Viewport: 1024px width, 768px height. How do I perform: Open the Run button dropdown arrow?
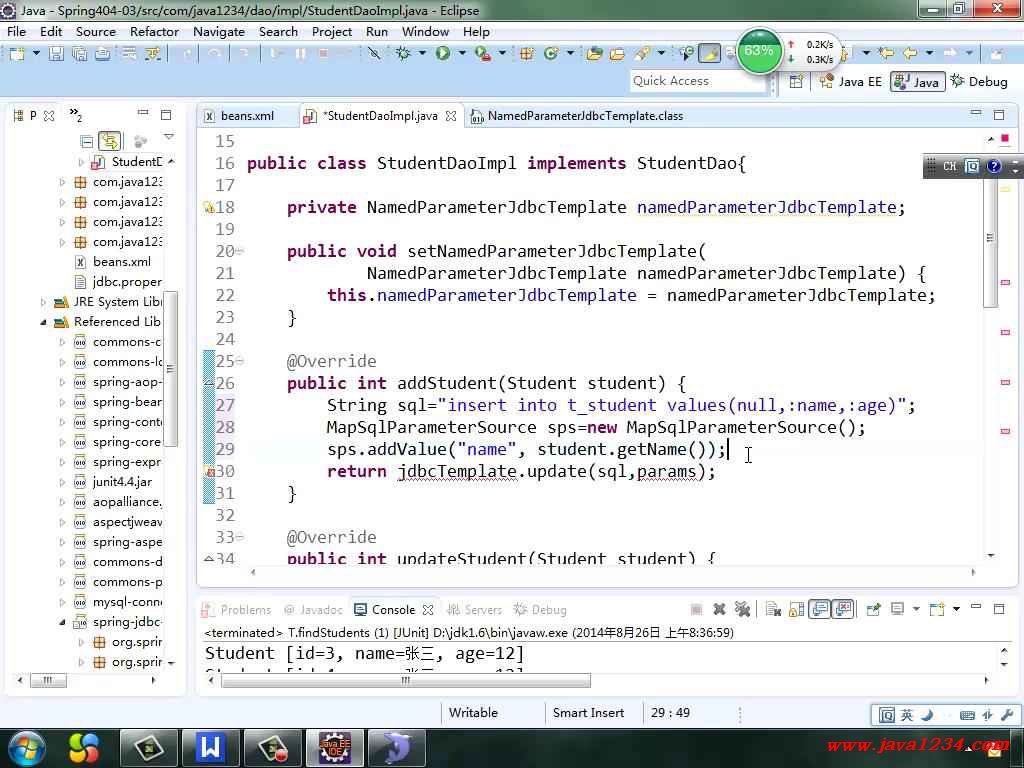tap(462, 53)
